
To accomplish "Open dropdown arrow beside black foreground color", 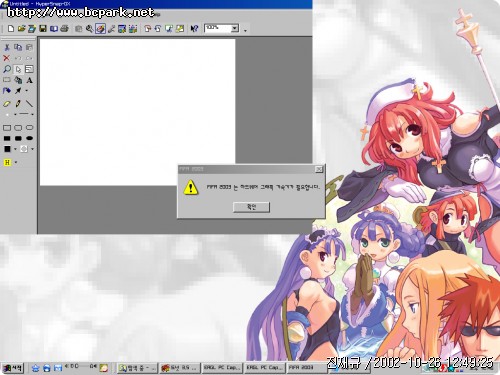I will click(15, 149).
